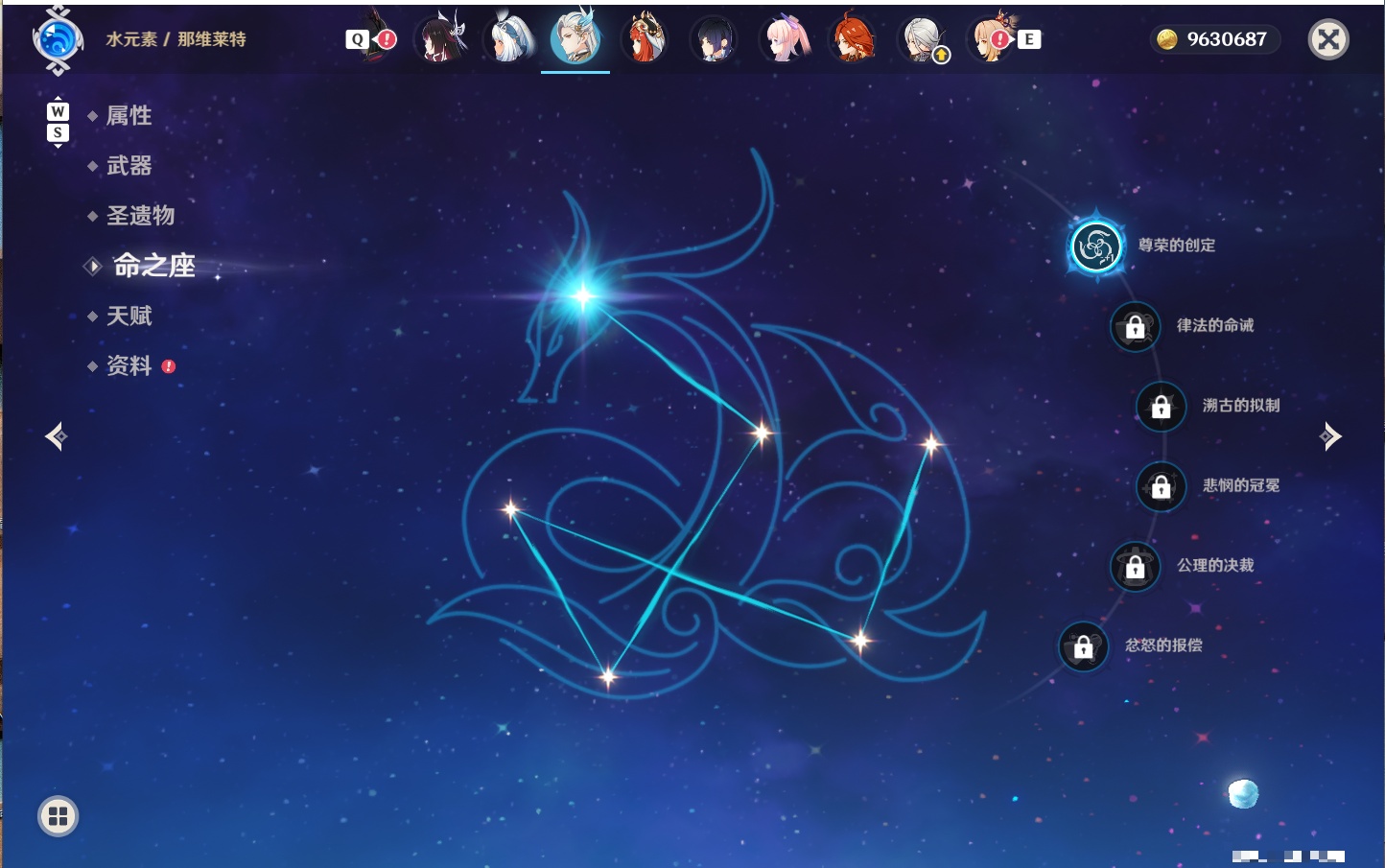This screenshot has height=868, width=1385.
Task: Open the 资料 profile tab
Action: point(129,365)
